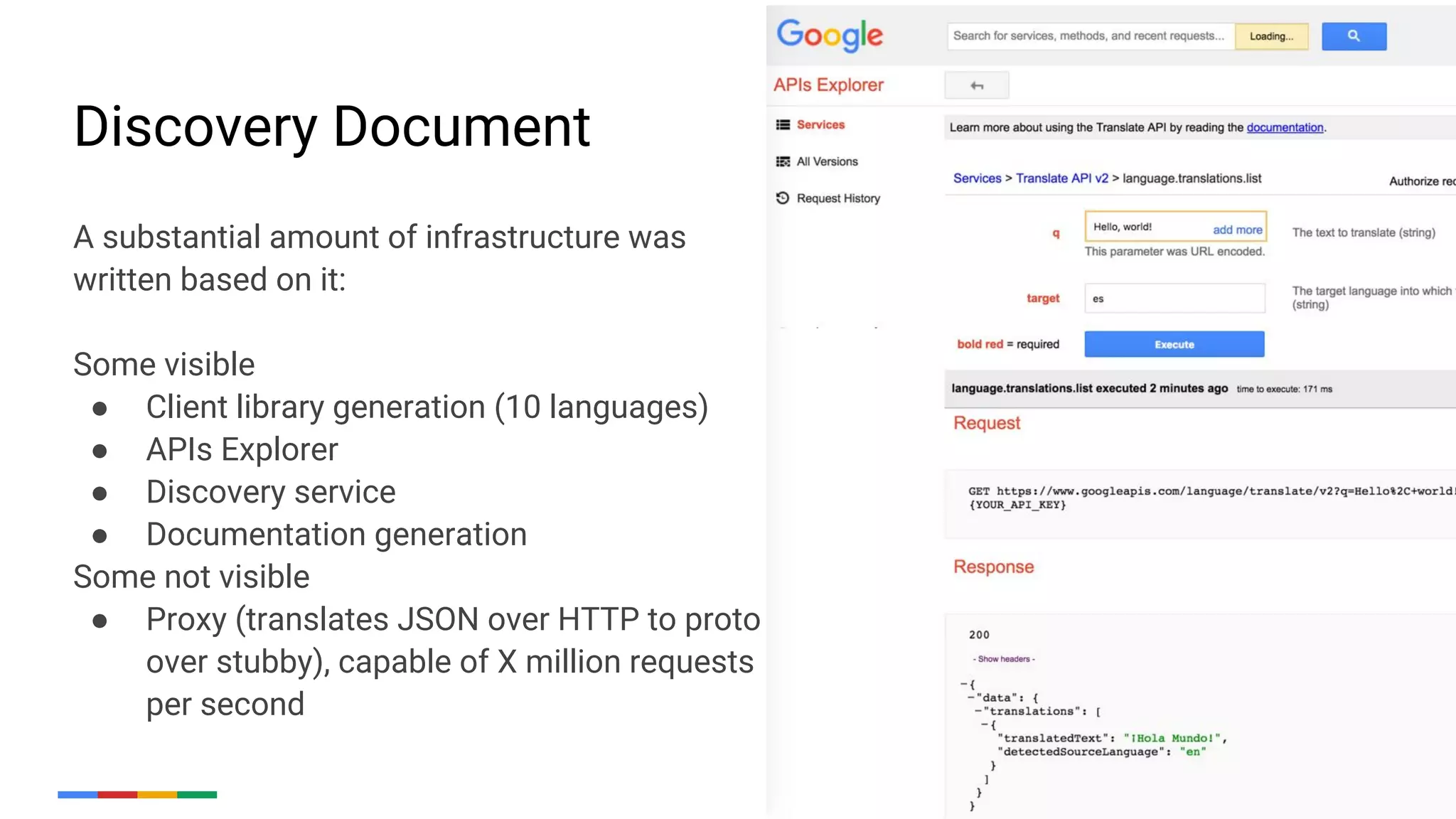Click the All Versions icon
The image size is (1456, 819).
783,161
